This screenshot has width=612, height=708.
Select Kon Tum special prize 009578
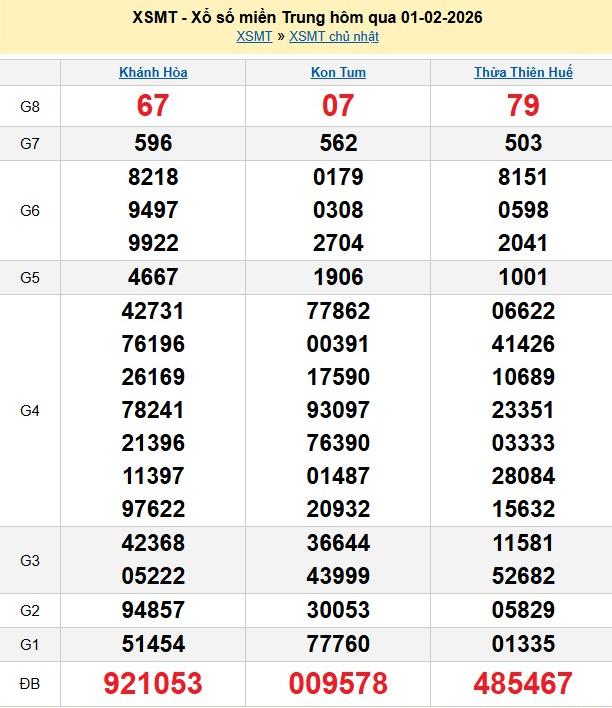pyautogui.click(x=338, y=684)
